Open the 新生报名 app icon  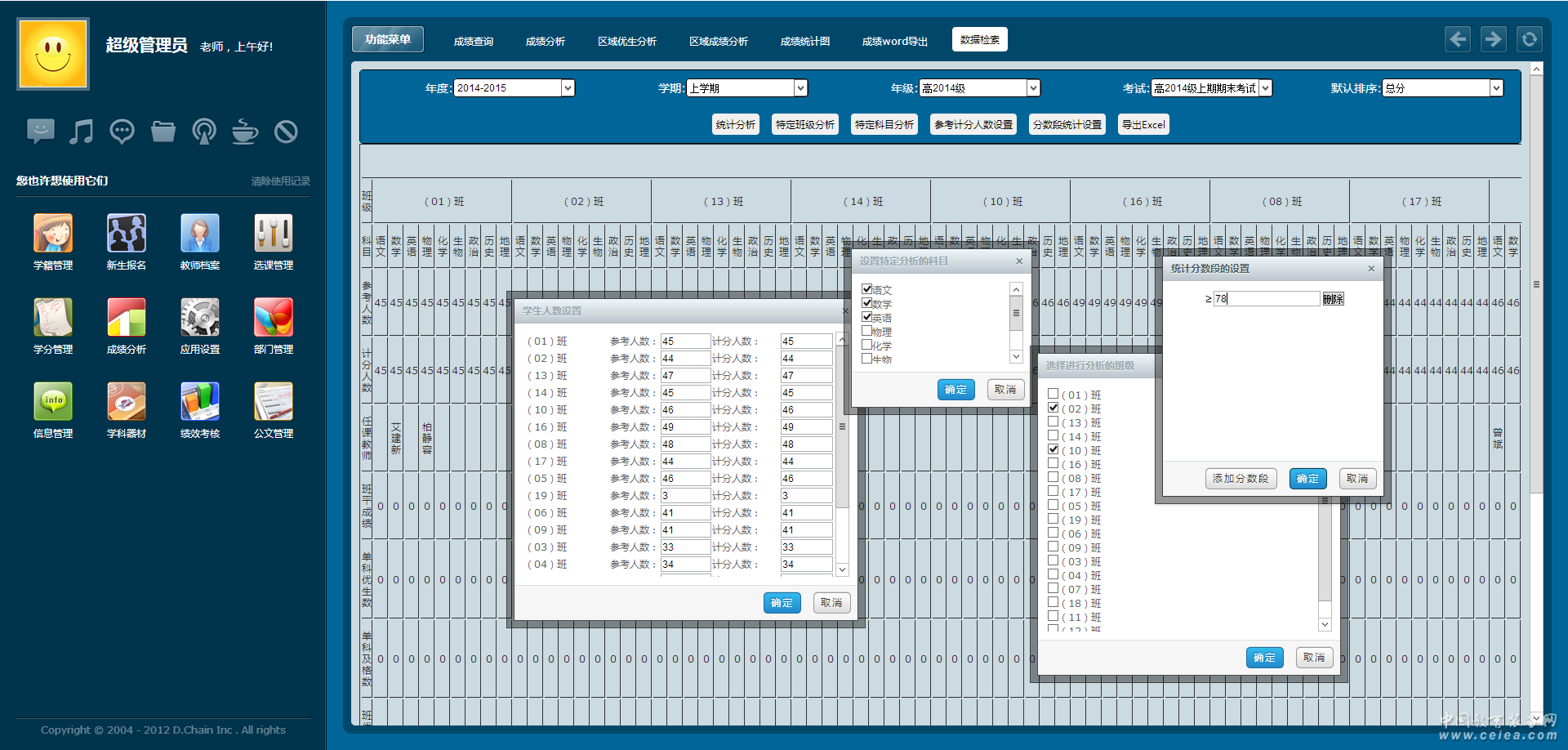[127, 234]
